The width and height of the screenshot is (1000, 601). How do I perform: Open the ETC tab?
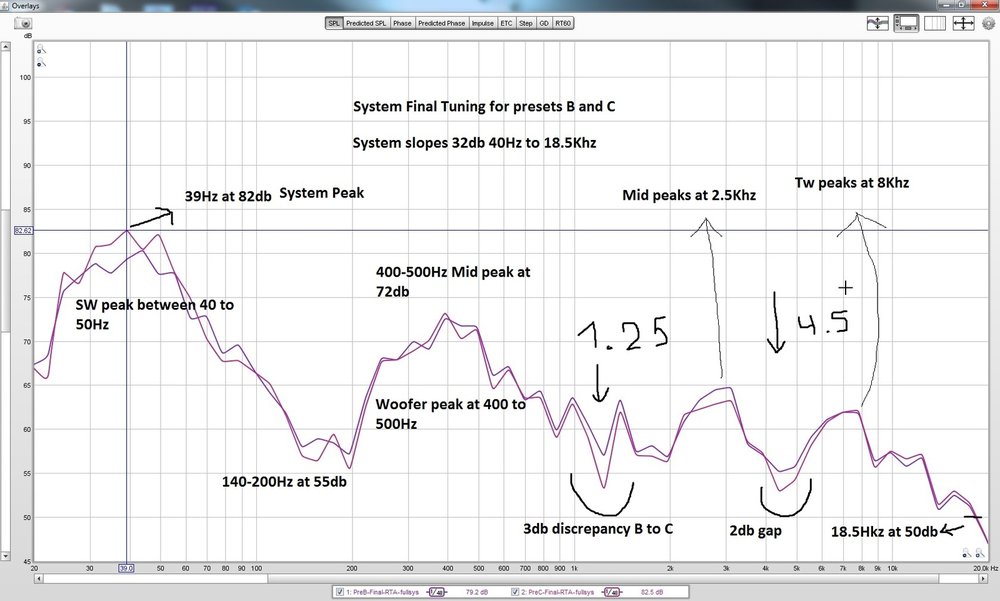pyautogui.click(x=506, y=23)
